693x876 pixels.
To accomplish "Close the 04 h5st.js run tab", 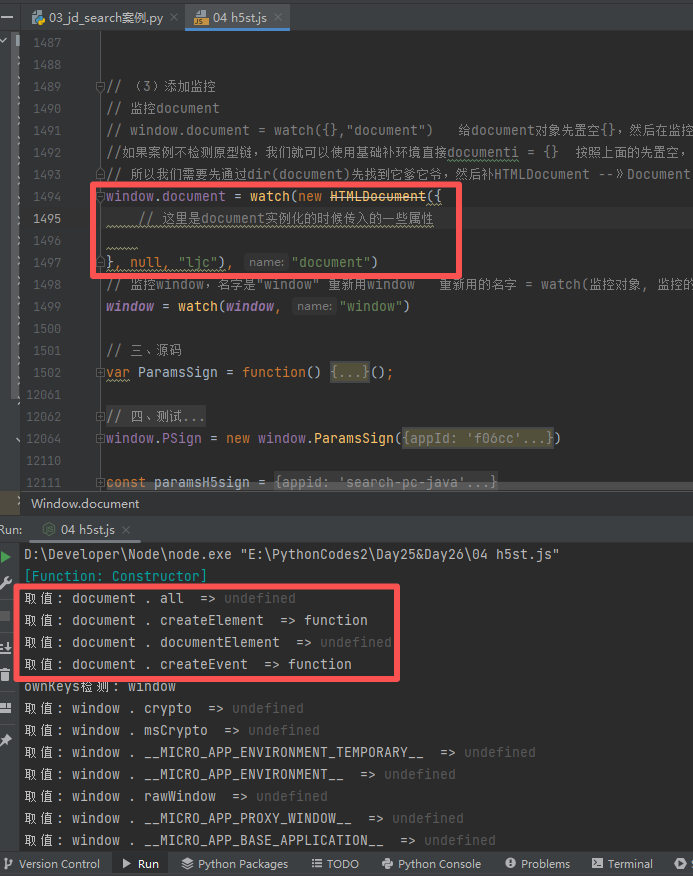I will (126, 530).
